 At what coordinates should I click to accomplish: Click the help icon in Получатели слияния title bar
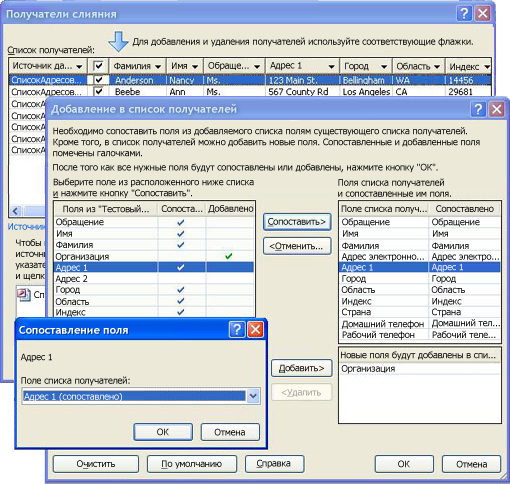coord(464,14)
